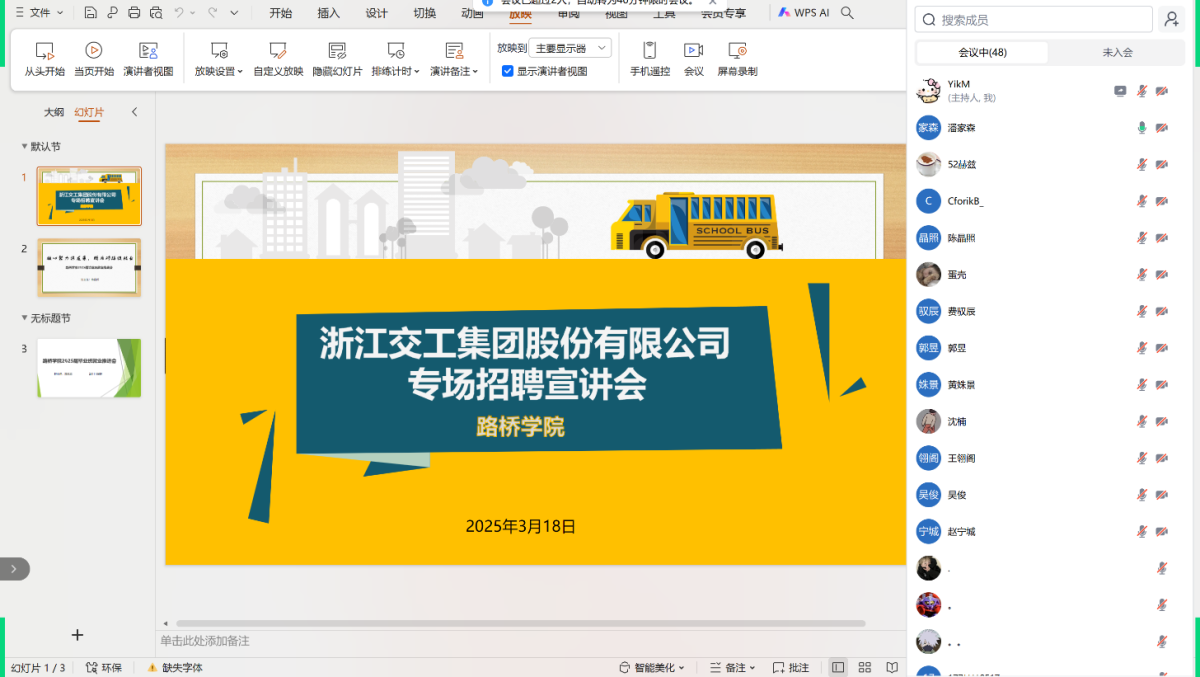Start screen recording (屏幕录制)
Image resolution: width=1200 pixels, height=677 pixels.
click(x=737, y=59)
